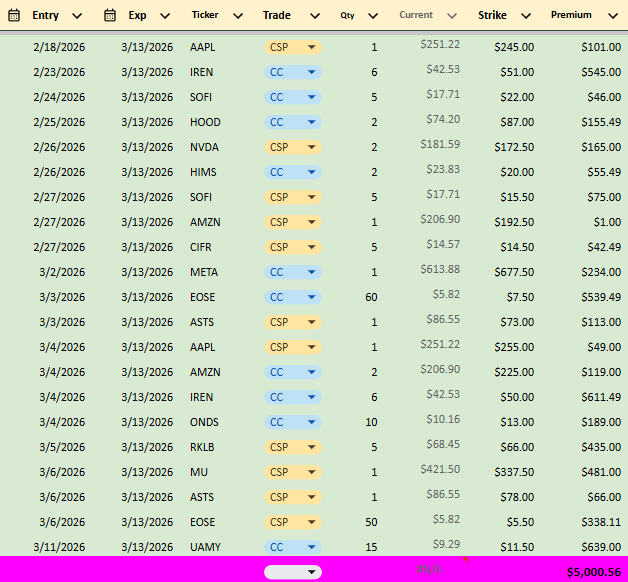Open the Strike column filter chevron
The width and height of the screenshot is (628, 582).
(526, 16)
